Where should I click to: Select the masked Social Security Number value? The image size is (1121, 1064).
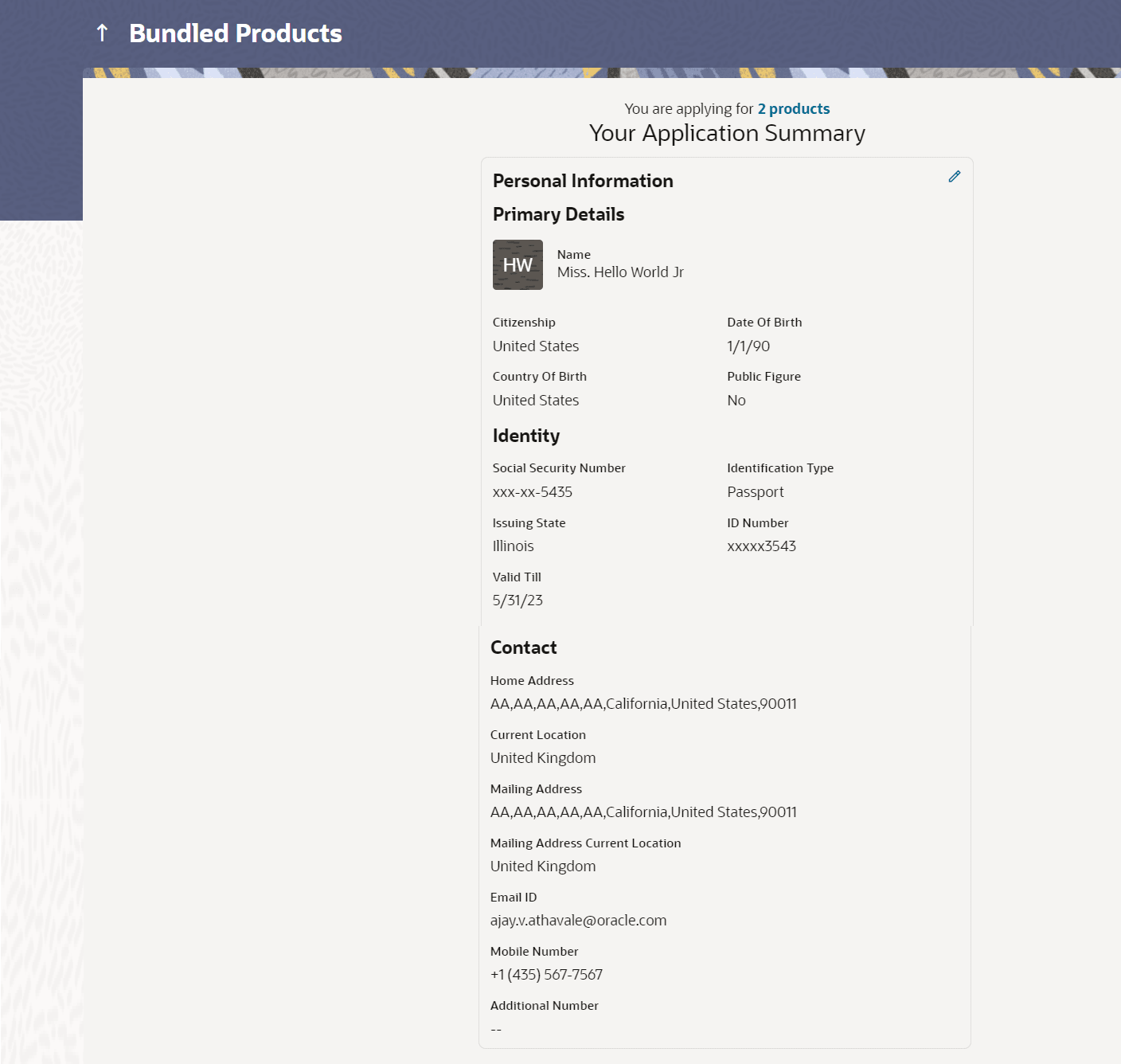(x=532, y=492)
